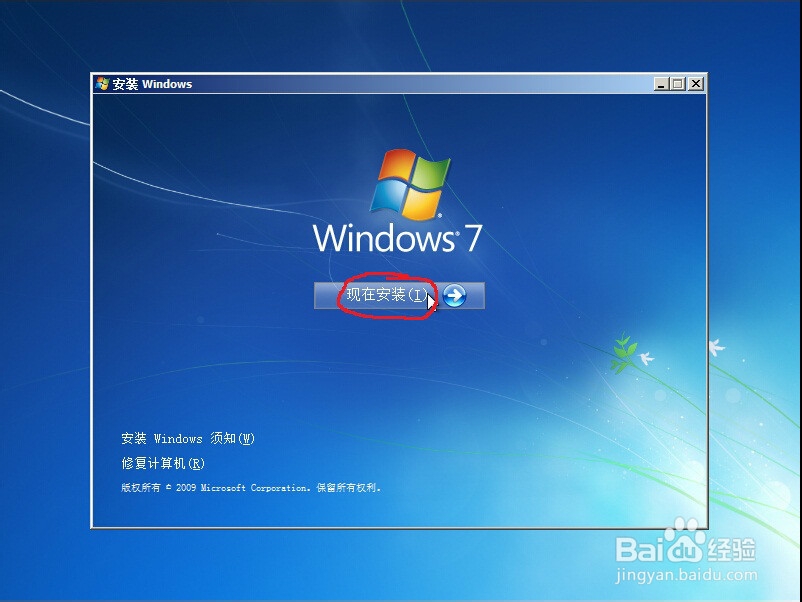Viewport: 802px width, 602px height.
Task: Click the blue arrow icon on install button
Action: 454,295
